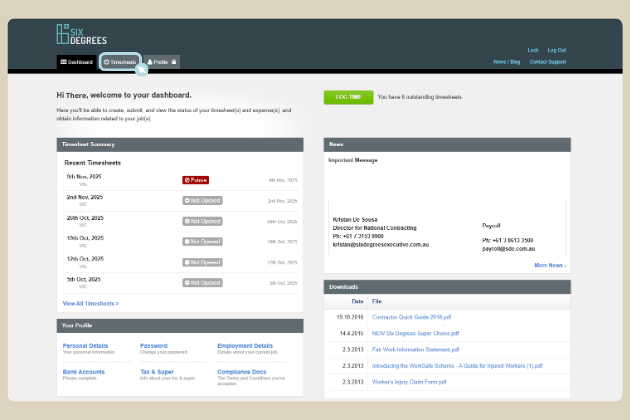This screenshot has height=420, width=630.
Task: Click the Lock link in the header
Action: click(x=533, y=50)
